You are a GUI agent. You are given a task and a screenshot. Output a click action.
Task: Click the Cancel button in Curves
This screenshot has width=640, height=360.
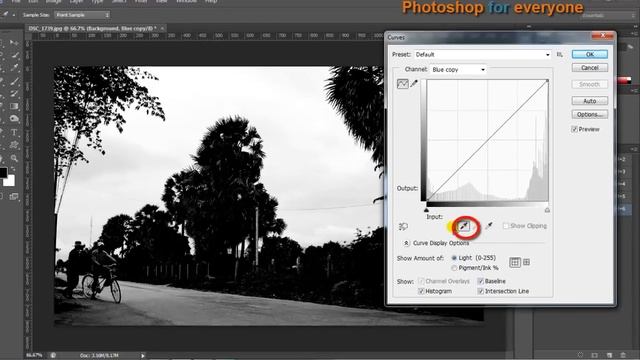(589, 68)
